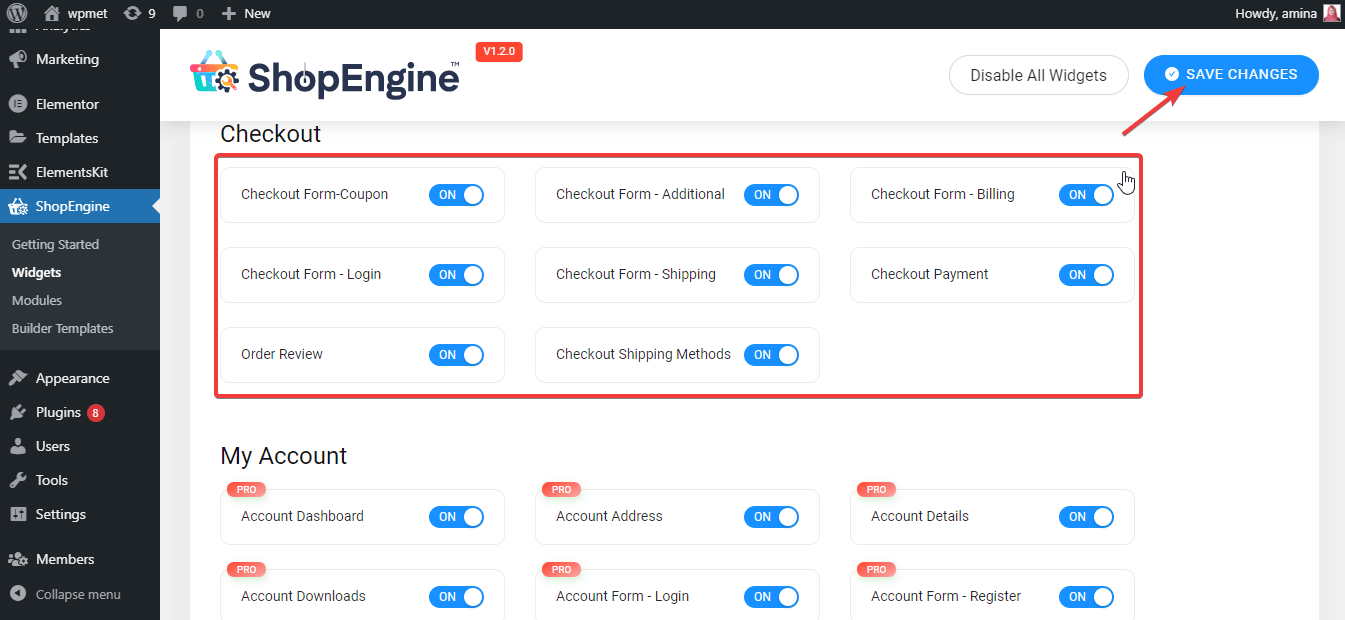The height and width of the screenshot is (620, 1345).
Task: Click the Checkout Payment widget label
Action: [x=930, y=274]
